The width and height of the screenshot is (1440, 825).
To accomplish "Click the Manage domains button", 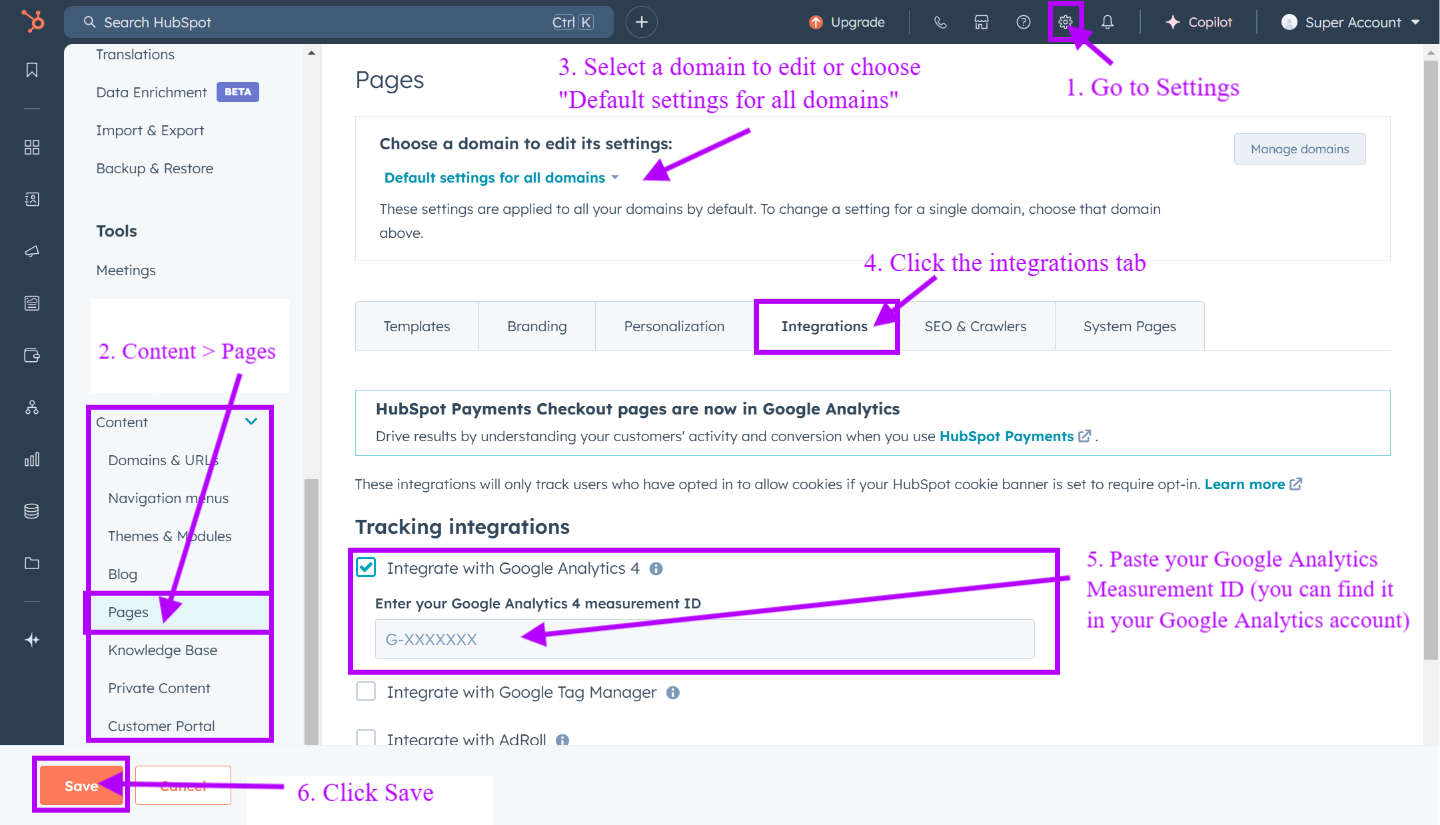I will point(1300,149).
